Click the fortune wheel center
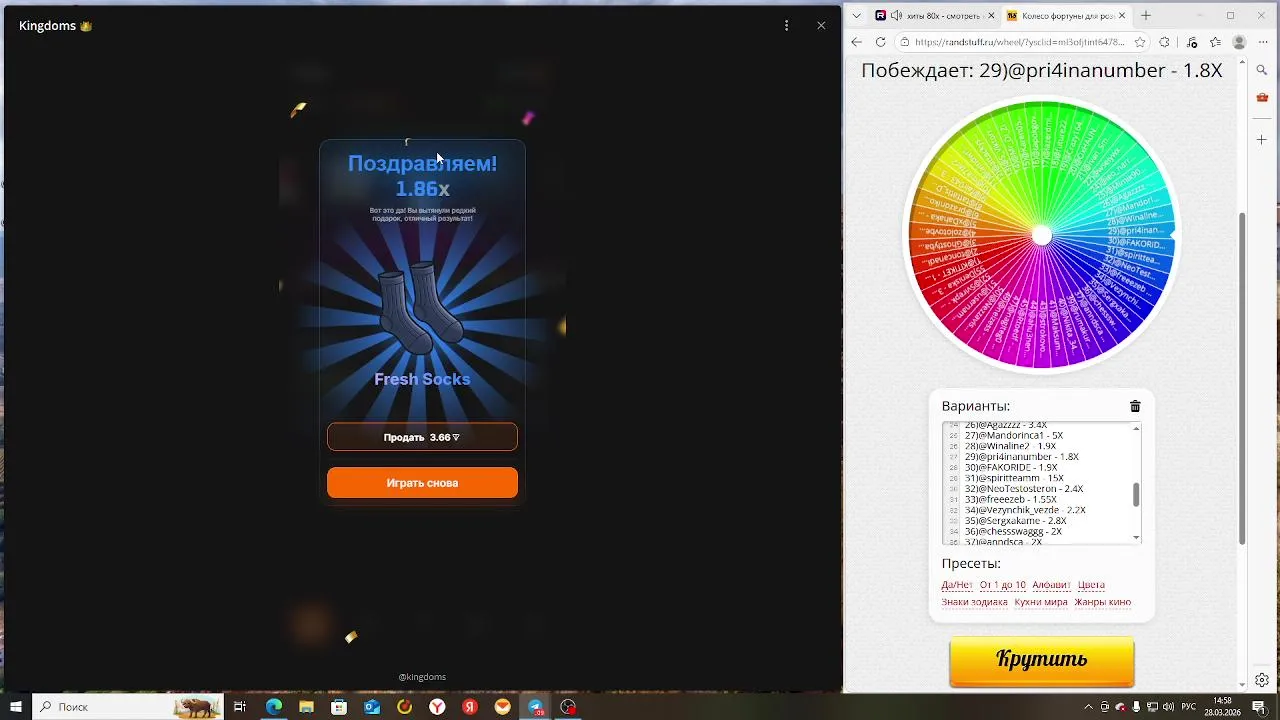This screenshot has width=1280, height=720. pos(1042,235)
